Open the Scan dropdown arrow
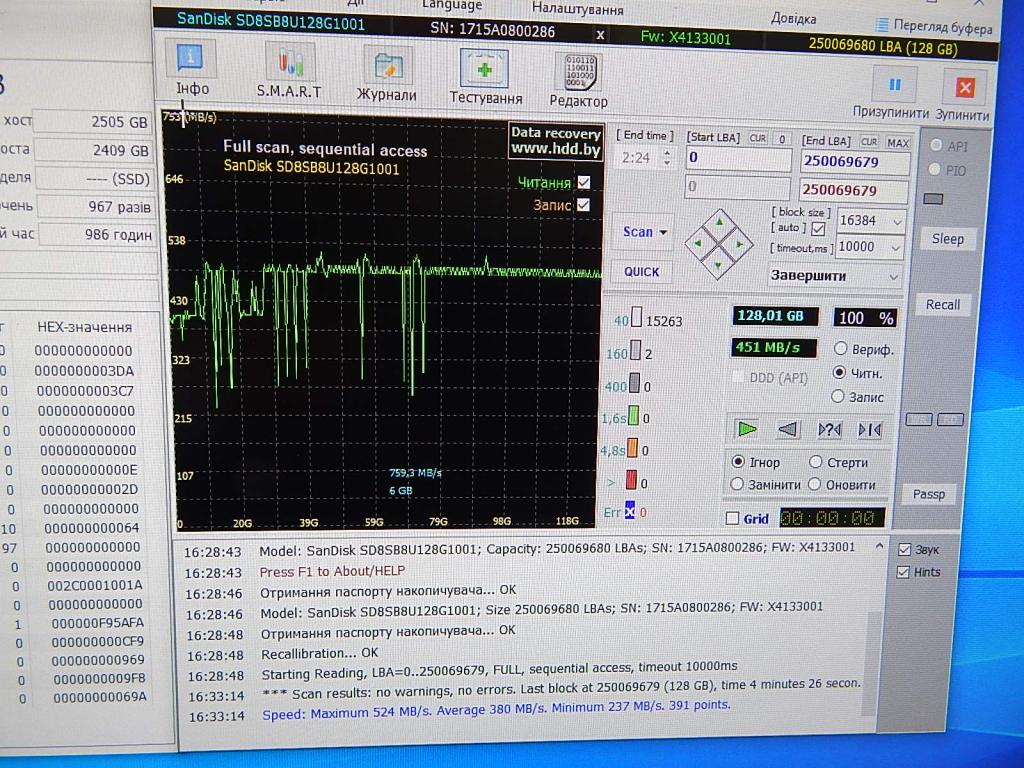Screen dimensions: 1024x768 click(x=664, y=232)
